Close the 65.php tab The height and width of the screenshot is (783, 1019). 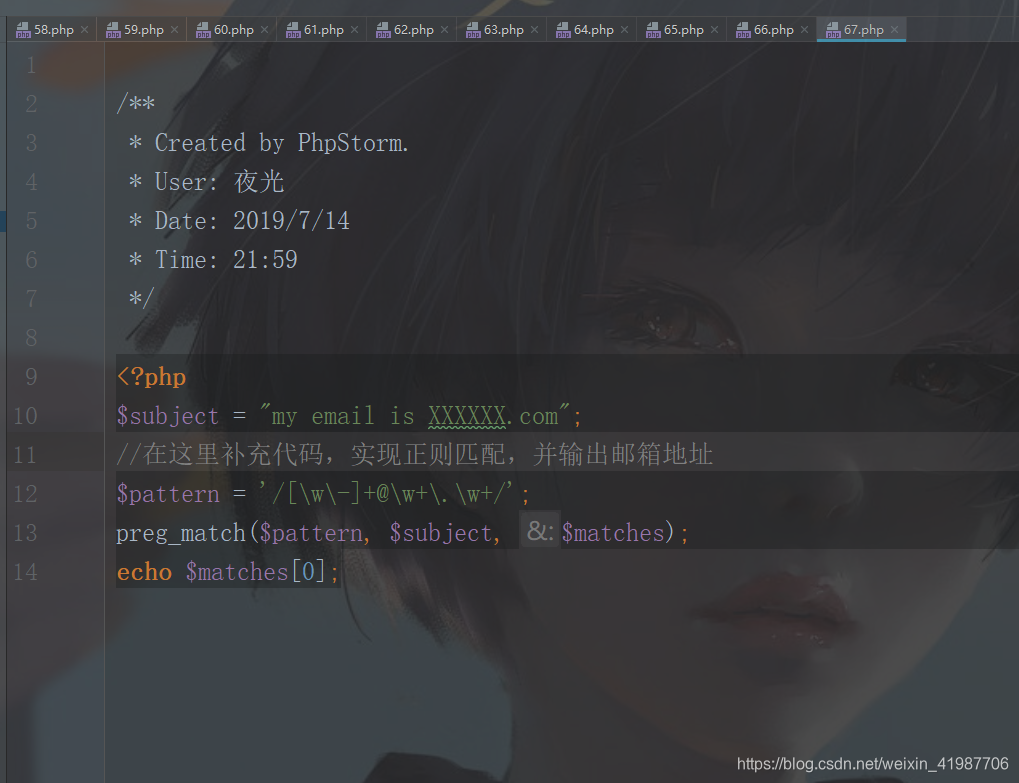pyautogui.click(x=714, y=30)
